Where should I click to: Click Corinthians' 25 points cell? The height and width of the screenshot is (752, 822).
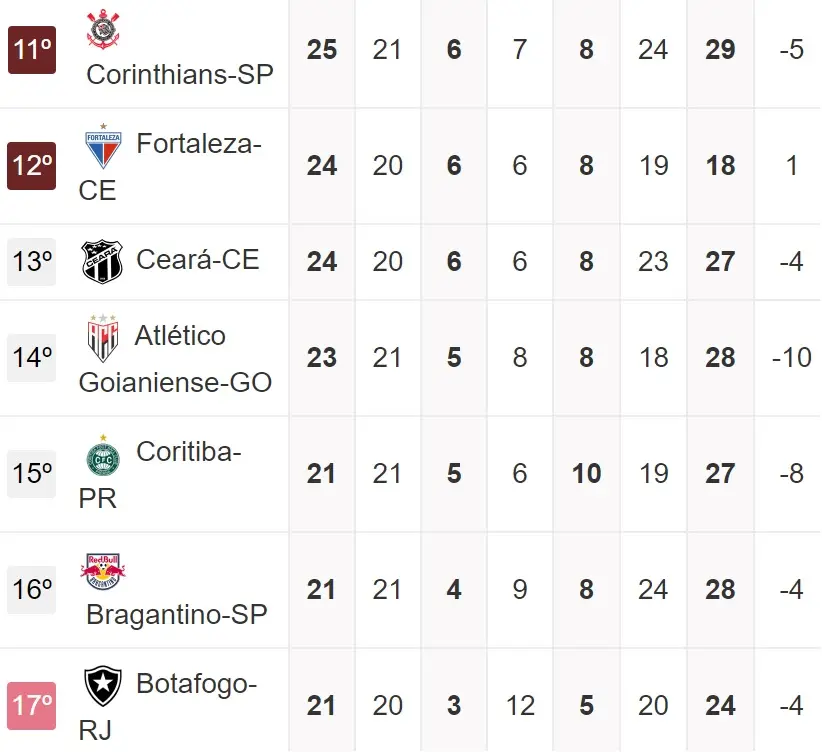pyautogui.click(x=322, y=50)
